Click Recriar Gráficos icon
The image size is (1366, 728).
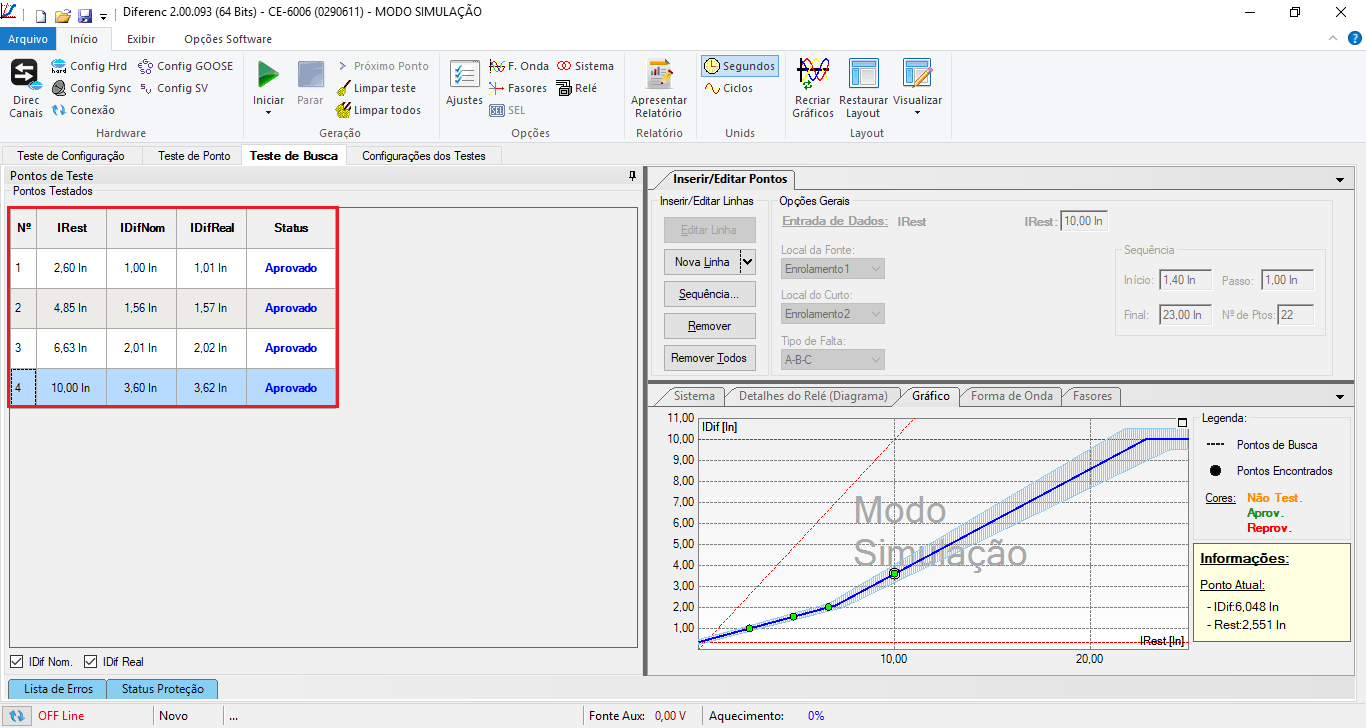click(812, 75)
